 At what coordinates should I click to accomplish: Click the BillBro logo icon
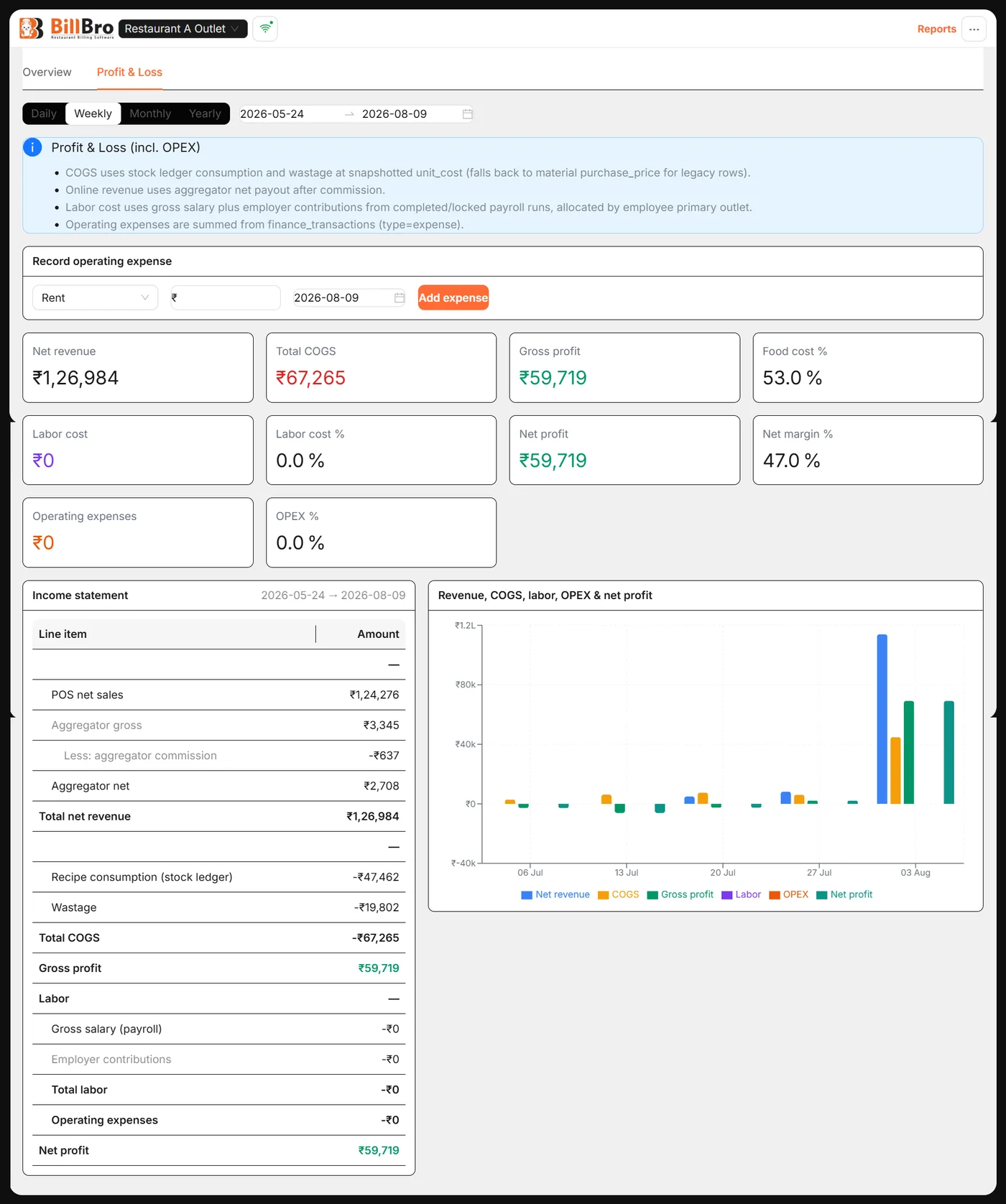coord(31,28)
